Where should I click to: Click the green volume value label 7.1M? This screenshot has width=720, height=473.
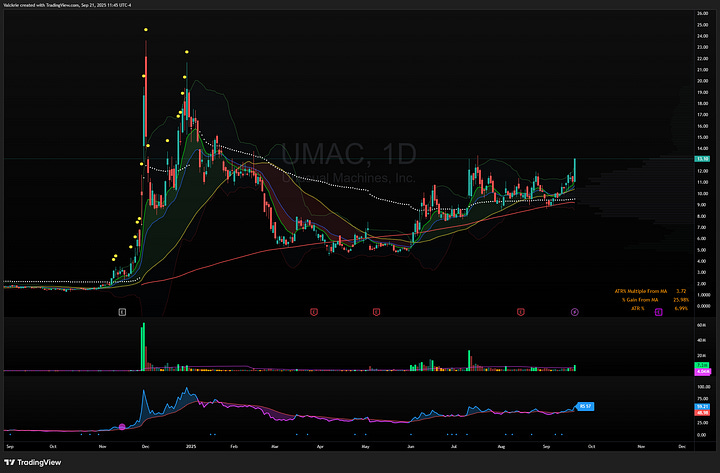tap(703, 365)
